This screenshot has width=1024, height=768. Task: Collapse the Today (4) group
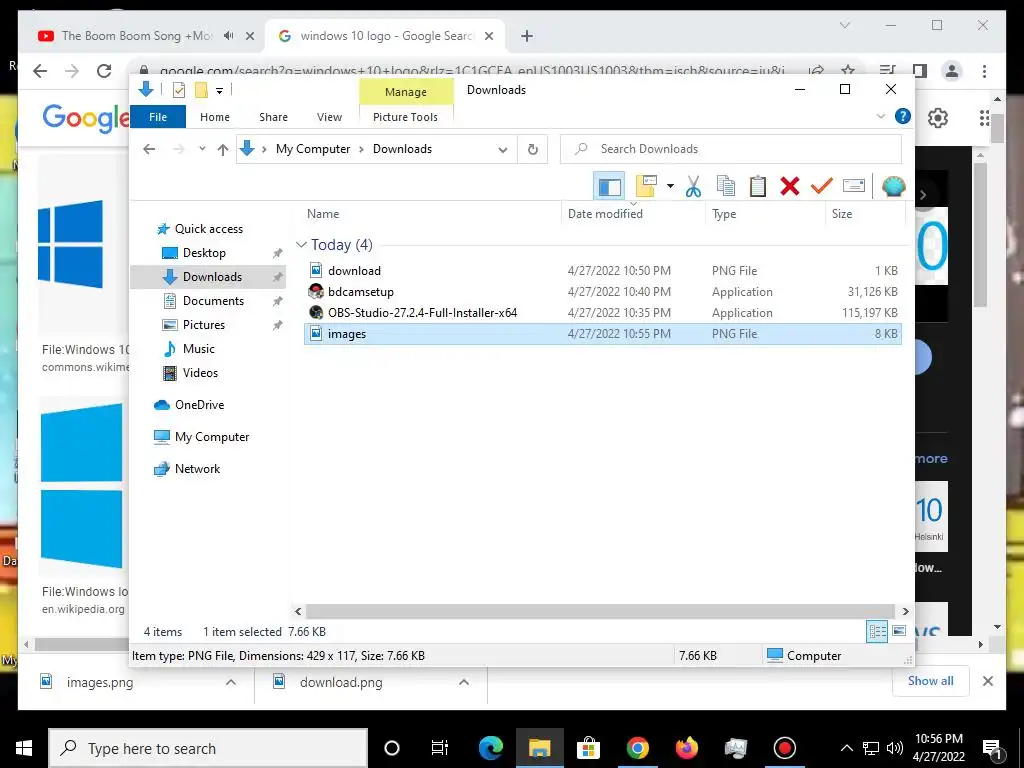(x=301, y=244)
